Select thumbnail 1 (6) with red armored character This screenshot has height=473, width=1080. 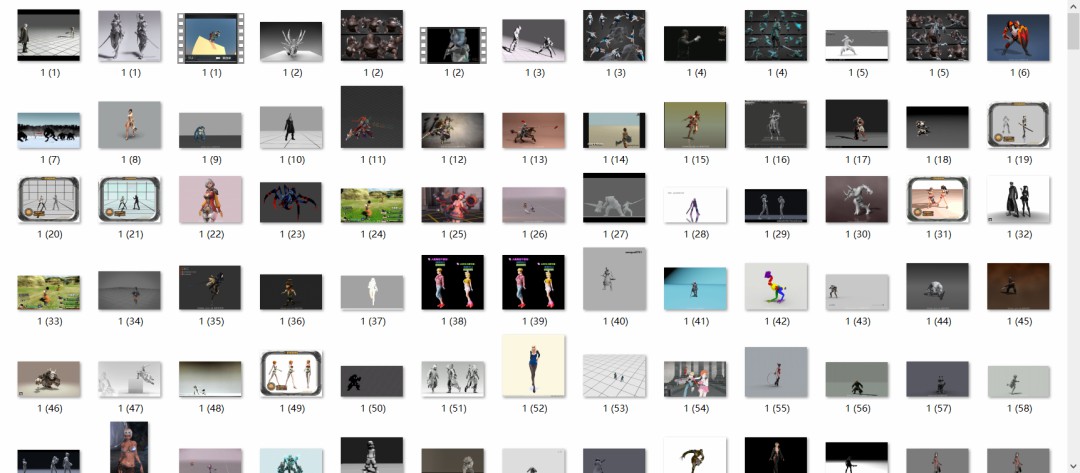tap(1018, 38)
